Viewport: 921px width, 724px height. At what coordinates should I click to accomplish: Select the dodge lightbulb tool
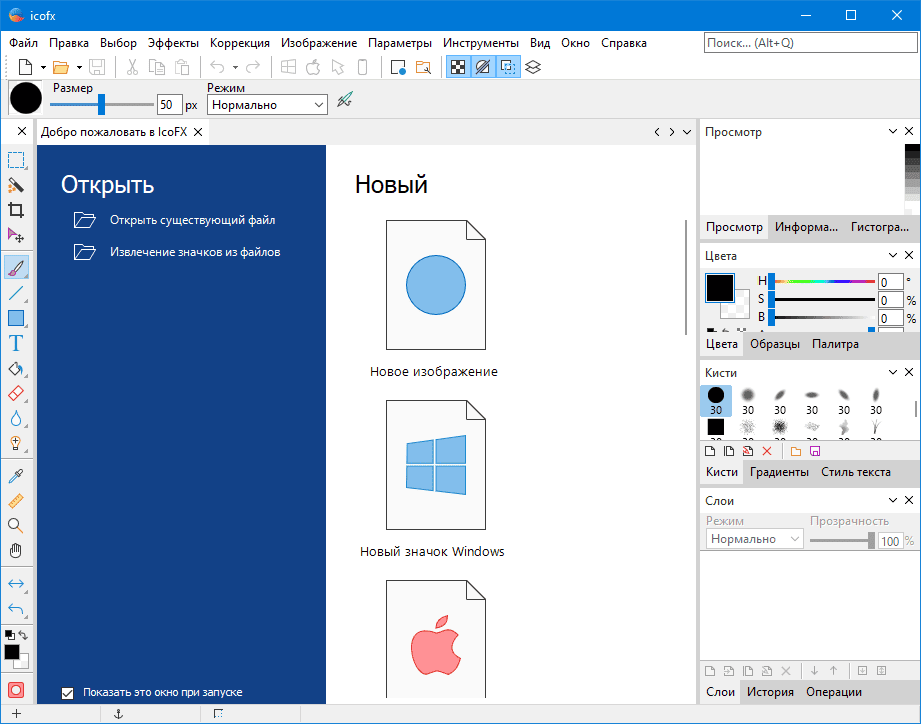click(16, 443)
